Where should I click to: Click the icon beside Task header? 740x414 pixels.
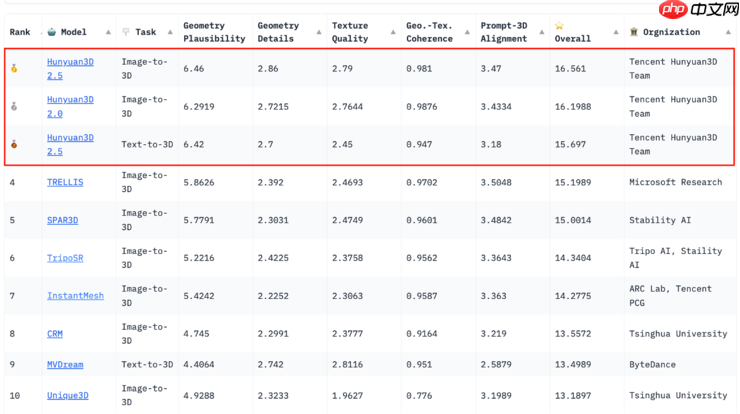coord(126,32)
